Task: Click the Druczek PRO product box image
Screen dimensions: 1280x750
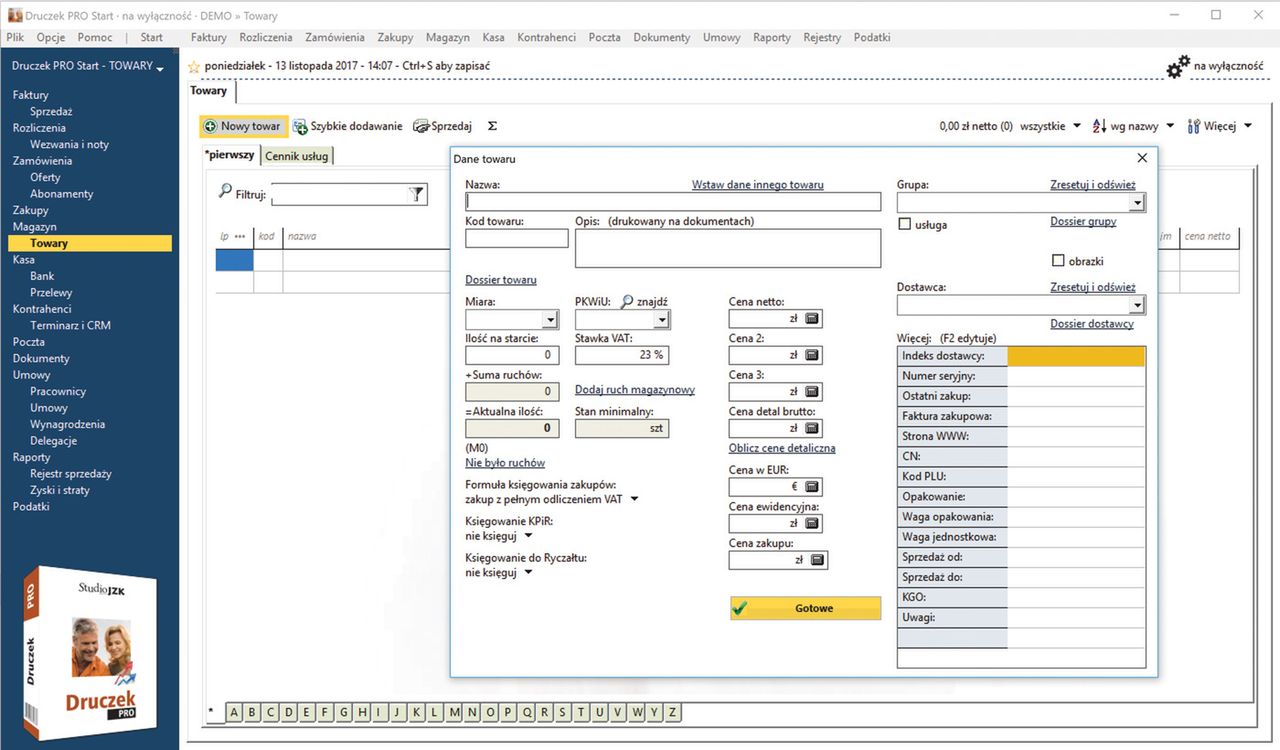Action: (89, 652)
